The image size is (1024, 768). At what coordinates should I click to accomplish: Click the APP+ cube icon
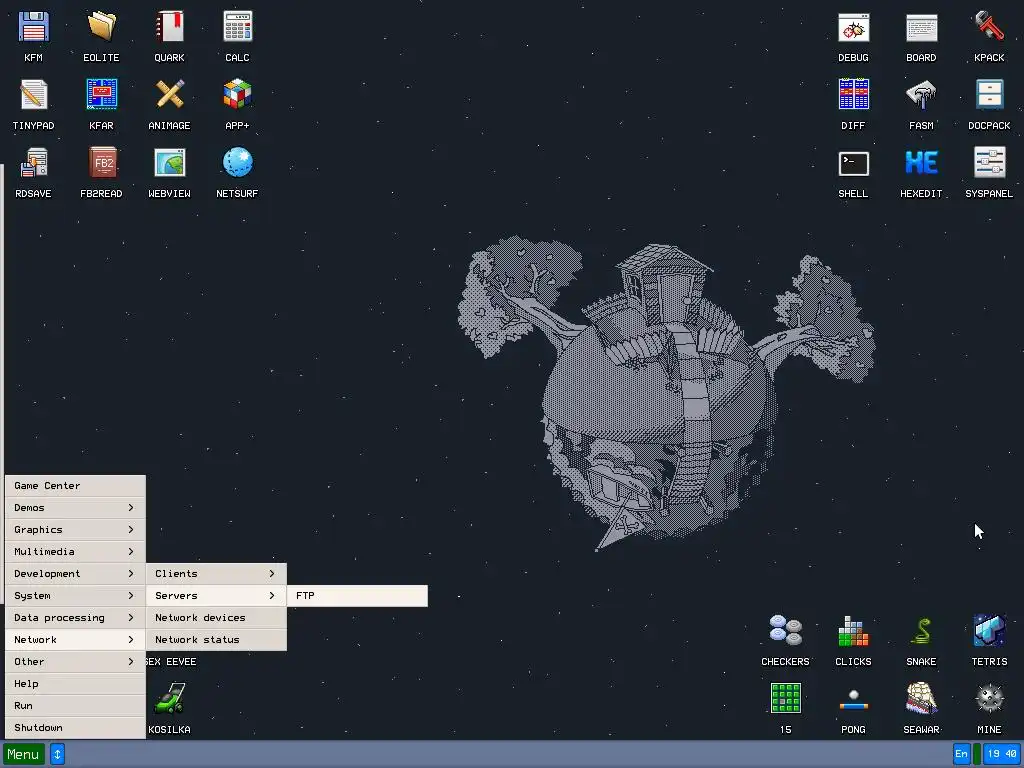(237, 95)
